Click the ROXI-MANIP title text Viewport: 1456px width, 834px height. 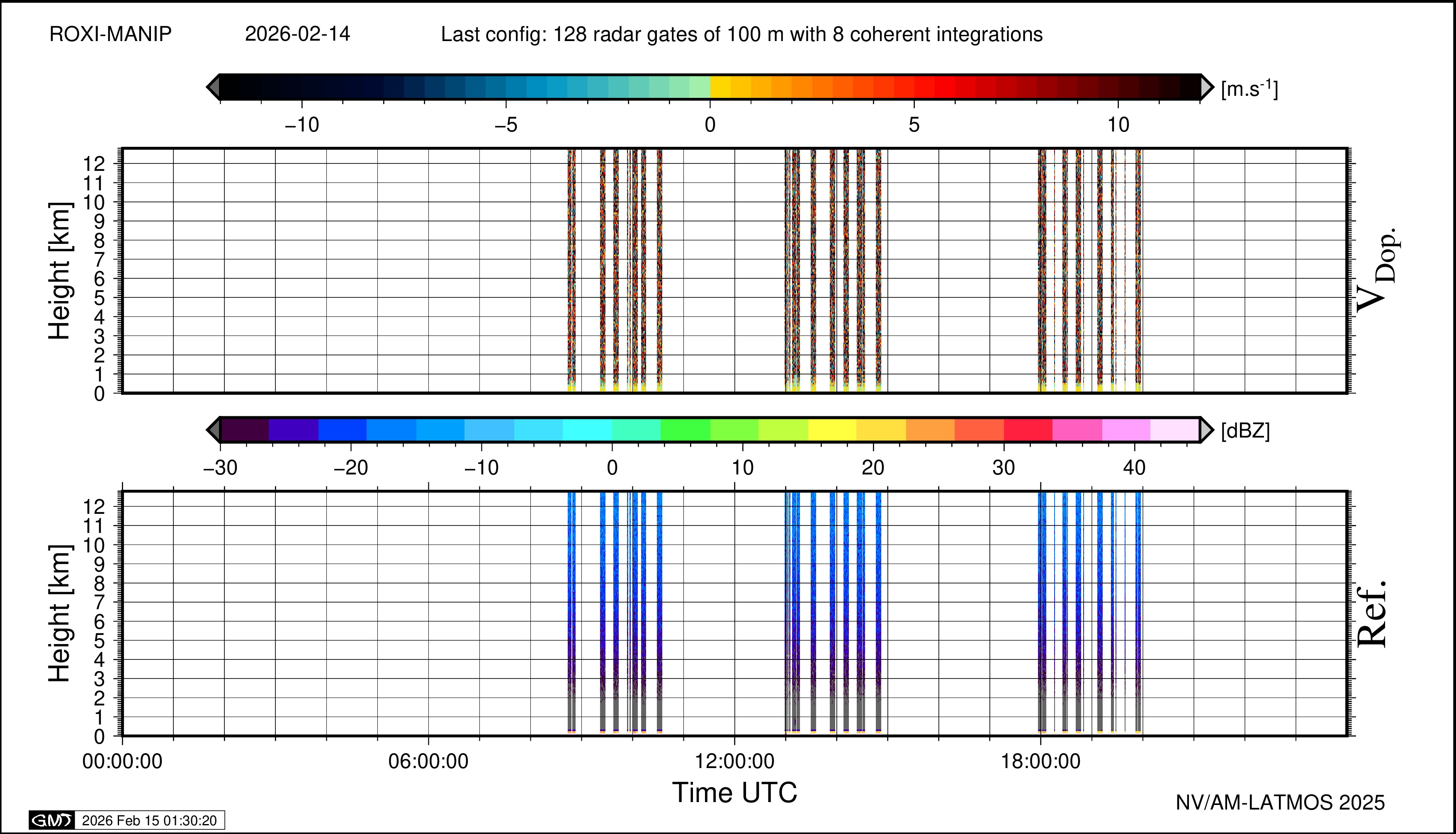111,34
